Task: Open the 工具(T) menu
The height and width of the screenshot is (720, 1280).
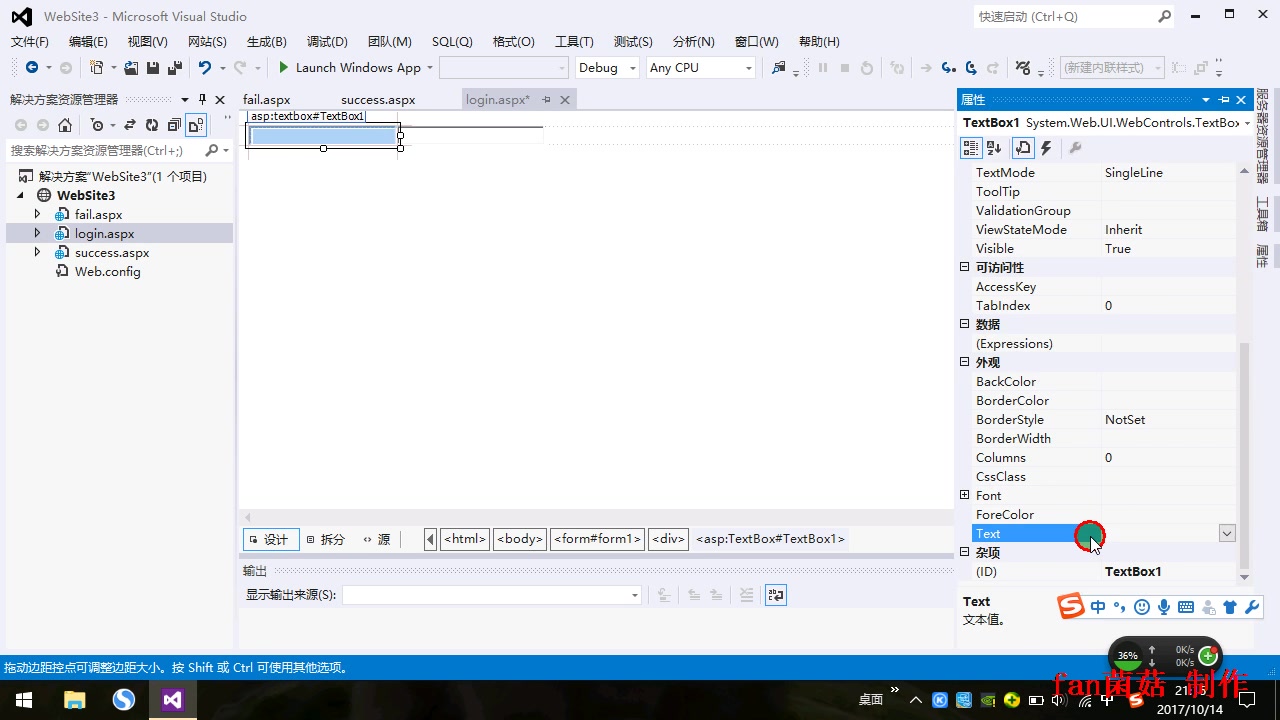Action: click(574, 42)
